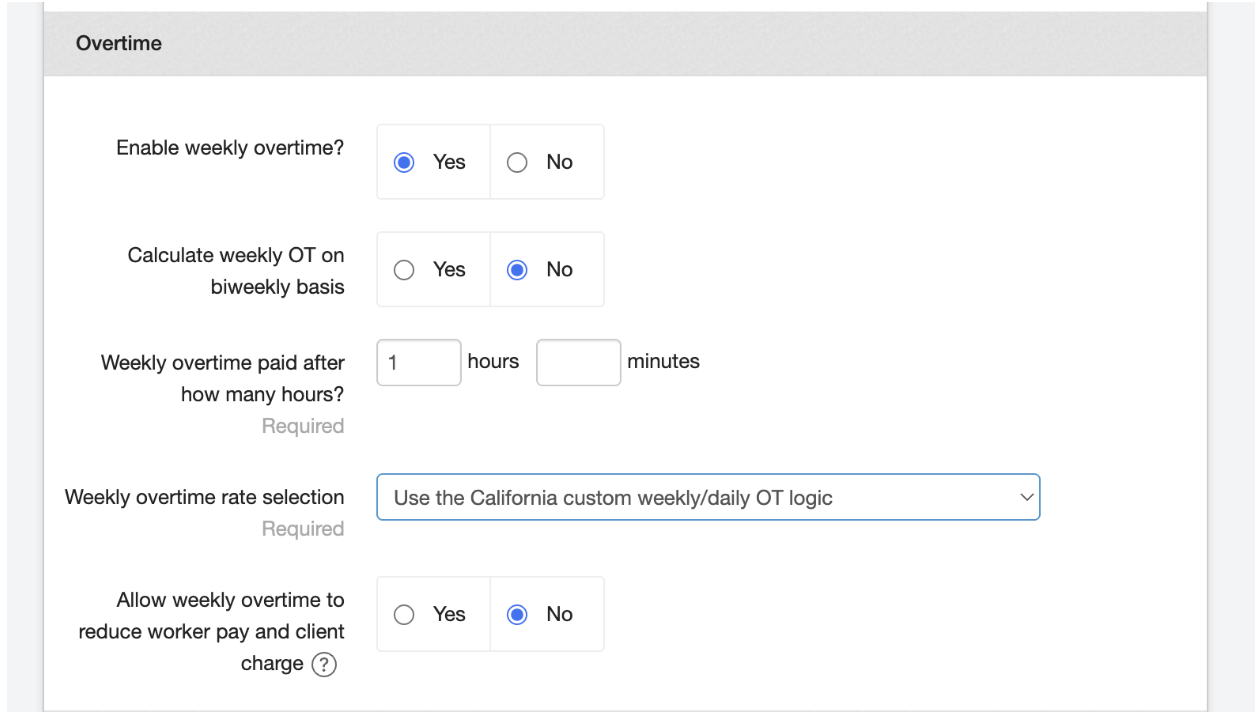The image size is (1258, 716).
Task: Click the hours input field
Action: click(418, 362)
